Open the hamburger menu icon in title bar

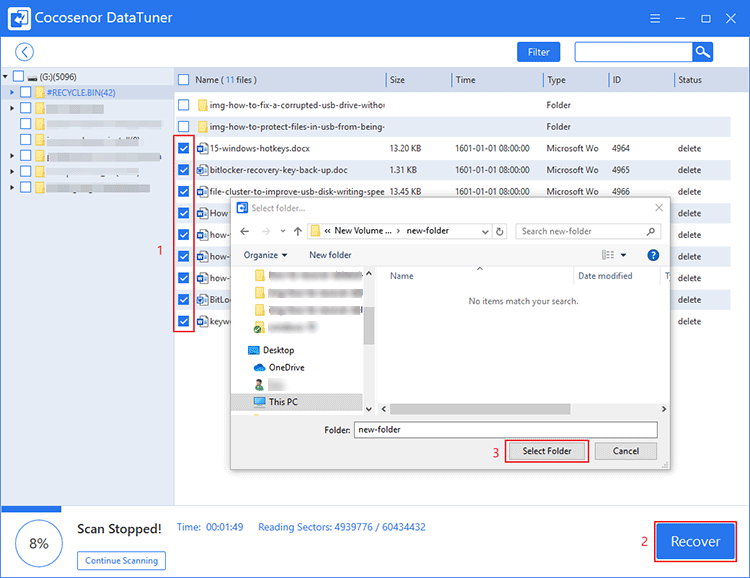655,18
